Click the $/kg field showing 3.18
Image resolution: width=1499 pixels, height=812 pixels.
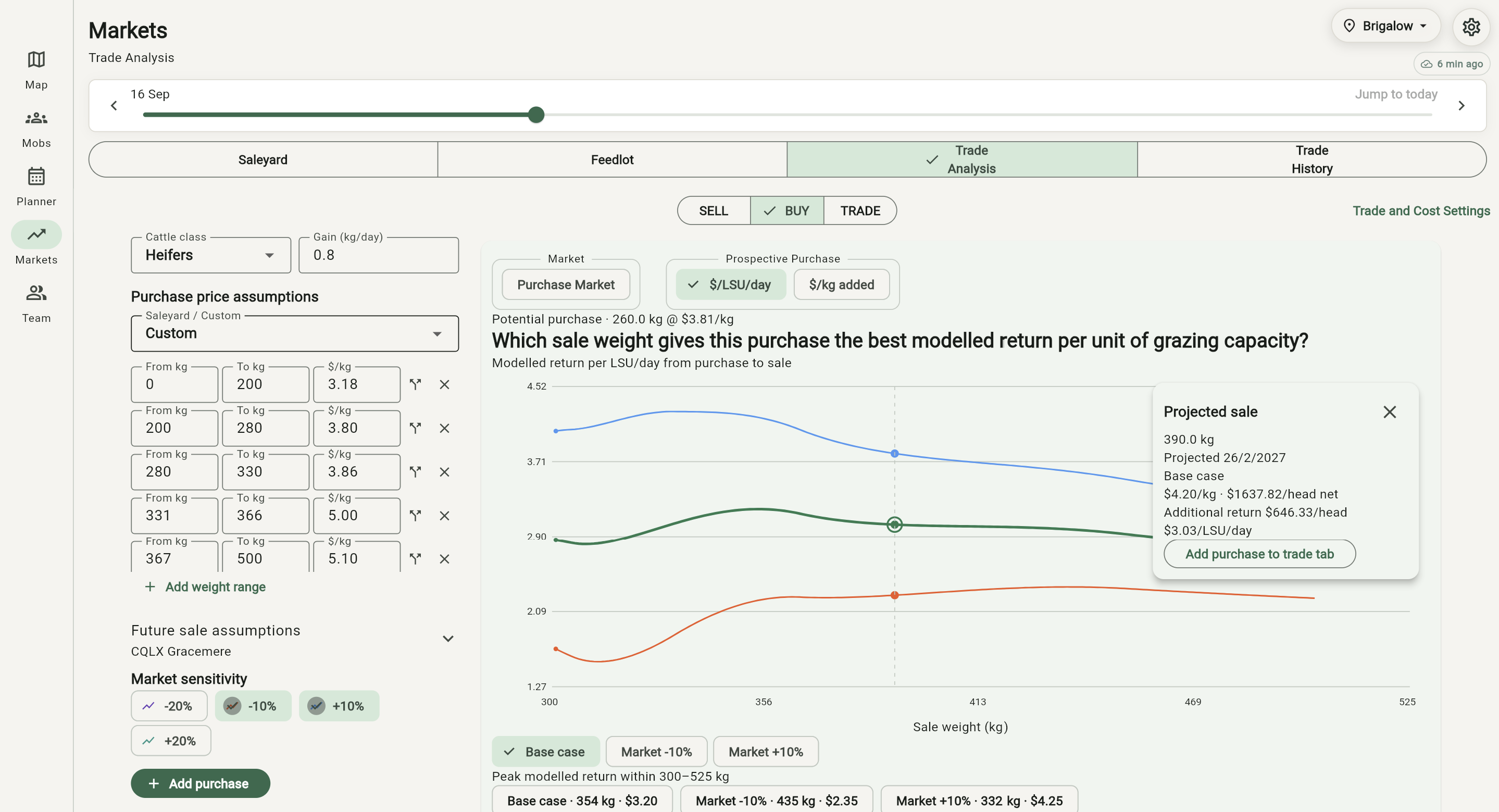click(356, 384)
